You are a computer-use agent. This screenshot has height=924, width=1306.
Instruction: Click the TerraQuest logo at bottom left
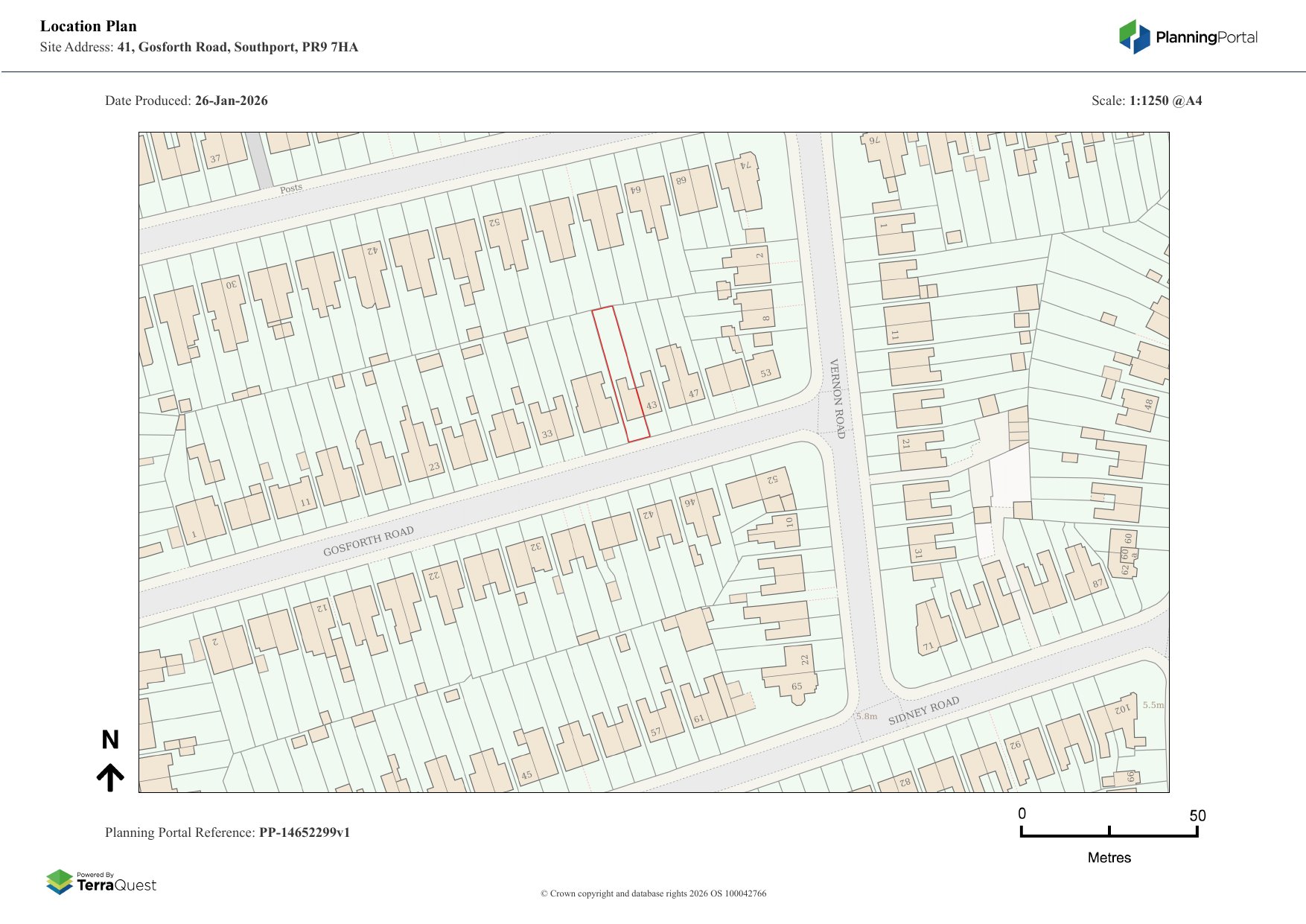point(101,882)
